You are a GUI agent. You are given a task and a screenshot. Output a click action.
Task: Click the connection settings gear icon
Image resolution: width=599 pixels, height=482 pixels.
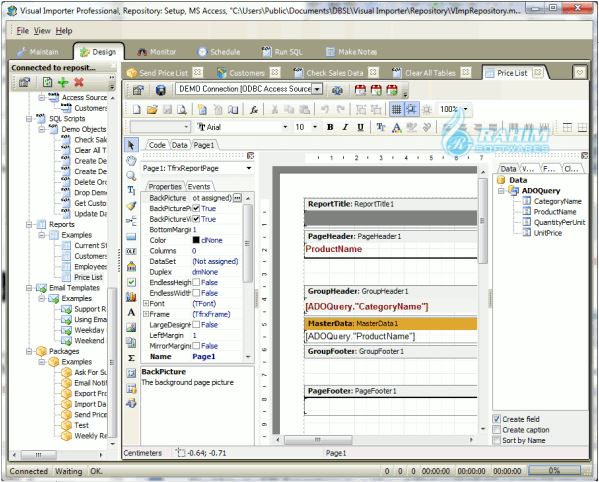tap(337, 90)
